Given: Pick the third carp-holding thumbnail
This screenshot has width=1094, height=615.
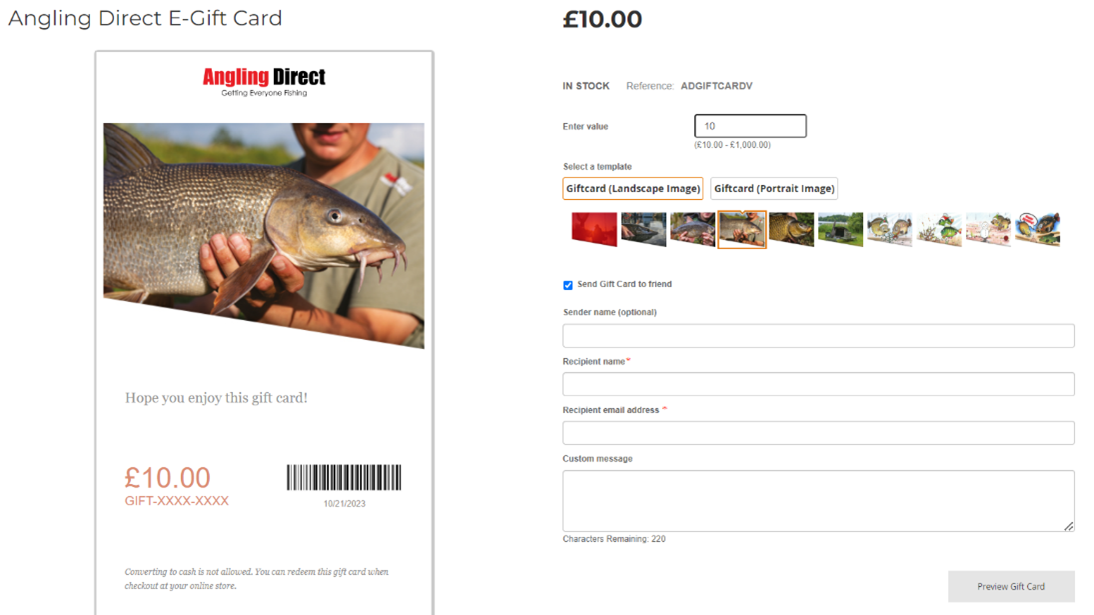Looking at the screenshot, I should 692,229.
